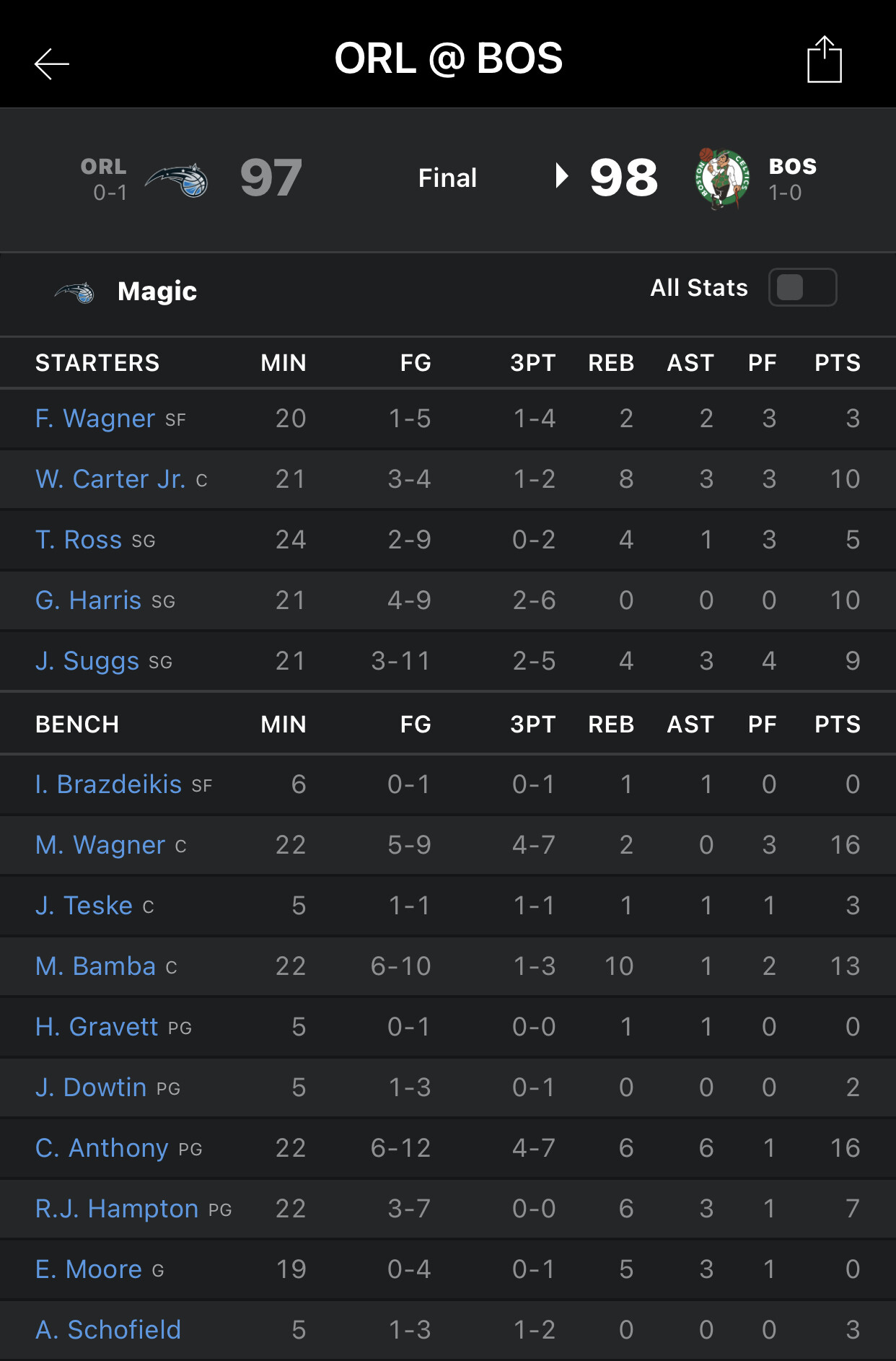The width and height of the screenshot is (896, 1361).
Task: Open R.J. Hampton player page
Action: (117, 1209)
